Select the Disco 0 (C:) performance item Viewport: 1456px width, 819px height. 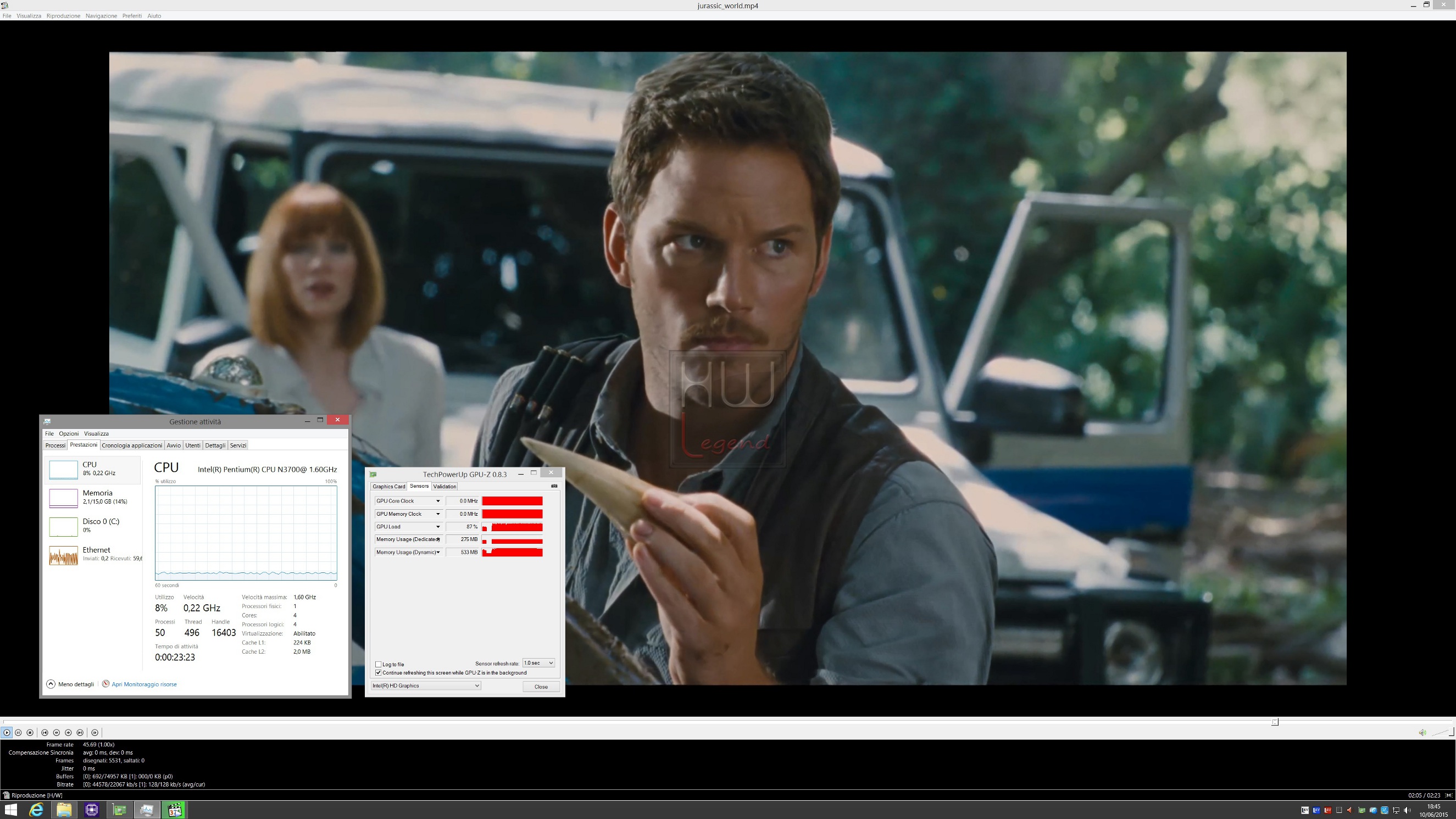93,526
